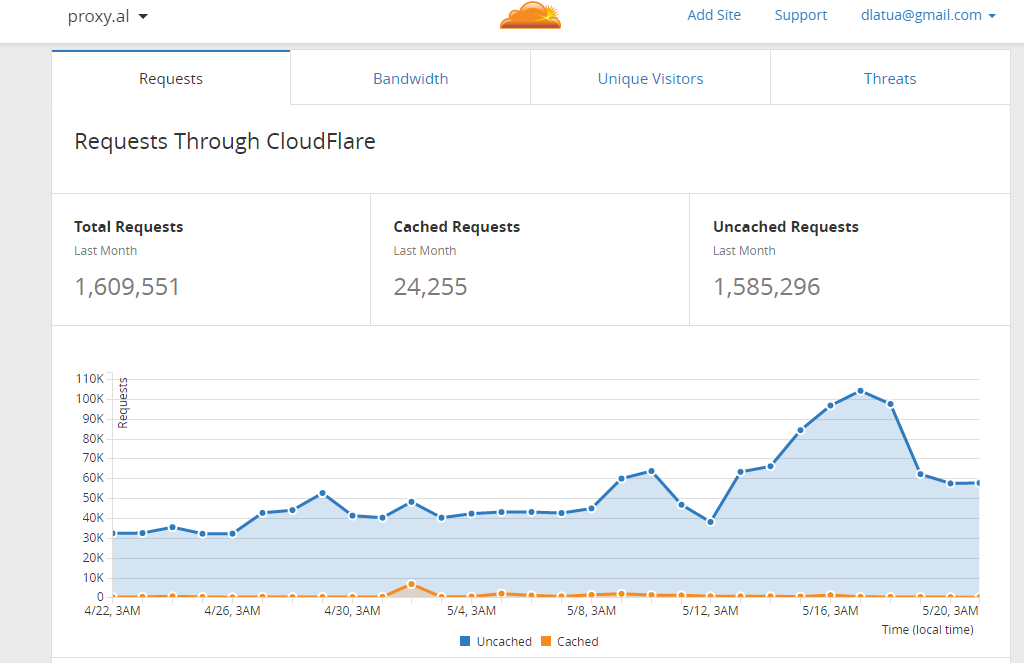The height and width of the screenshot is (663, 1024).
Task: Click the 5/12 uncached dip point
Action: 710,522
